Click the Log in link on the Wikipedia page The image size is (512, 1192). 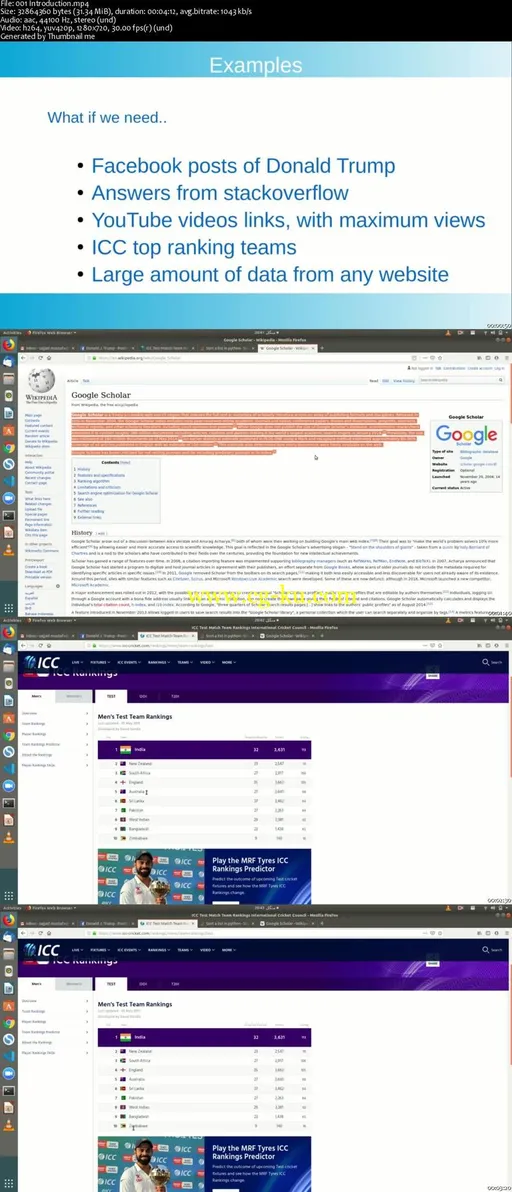[499, 367]
